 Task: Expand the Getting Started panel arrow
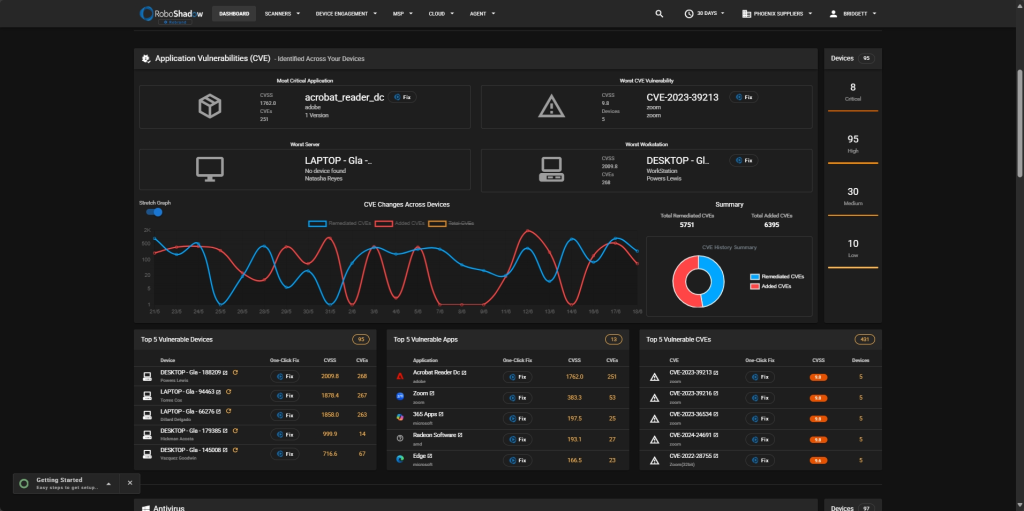click(108, 484)
